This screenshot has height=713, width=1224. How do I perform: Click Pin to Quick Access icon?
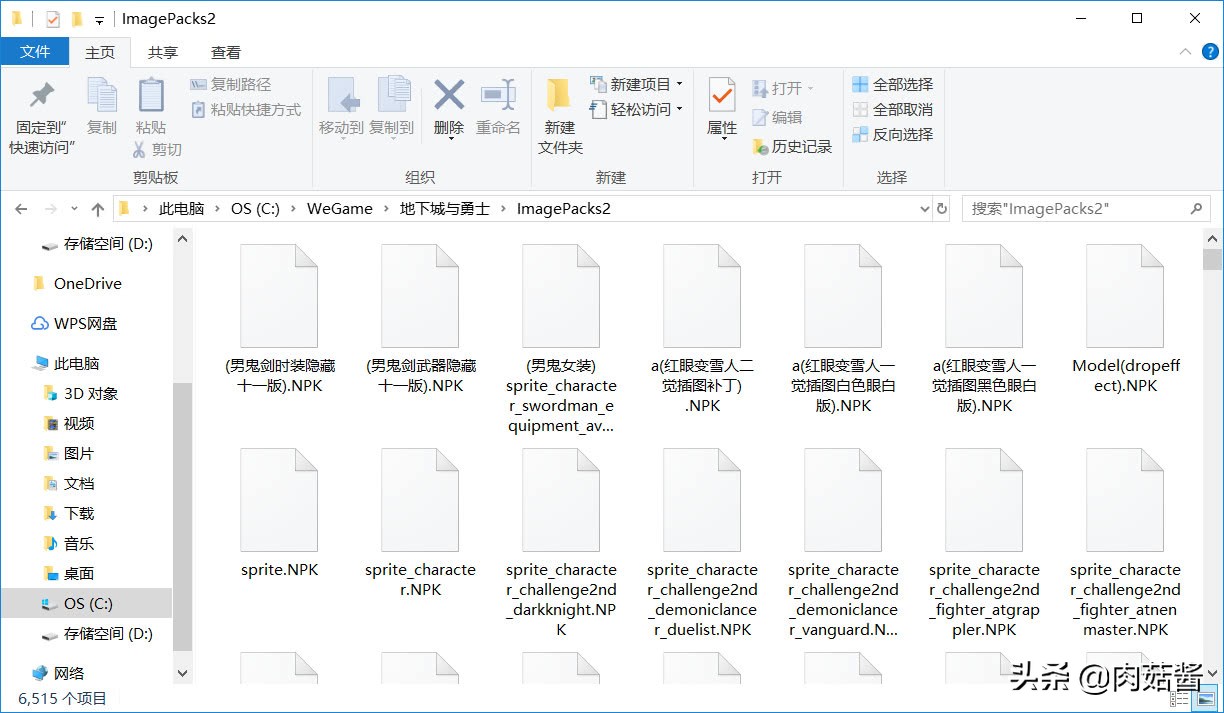tap(41, 96)
